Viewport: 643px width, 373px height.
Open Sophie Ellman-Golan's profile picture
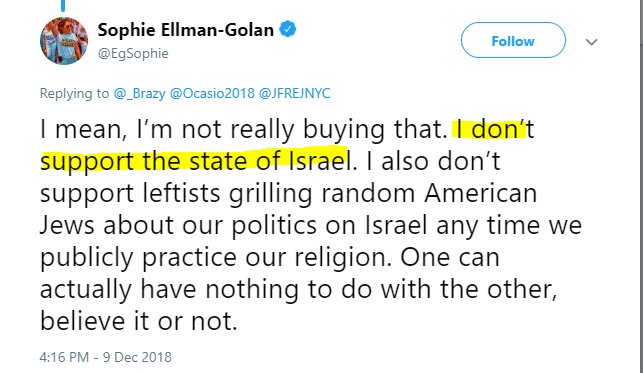(x=64, y=41)
